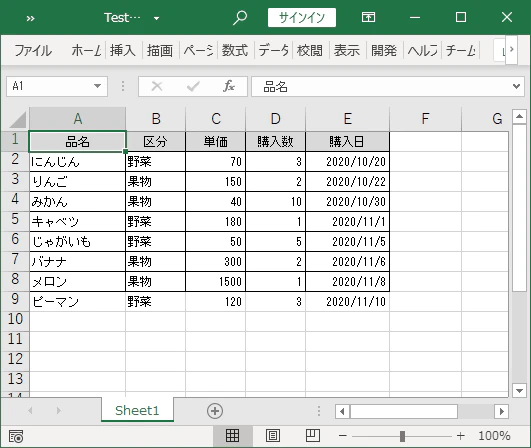The width and height of the screenshot is (531, 448).
Task: Select the 単価 header cell
Action: [x=215, y=142]
